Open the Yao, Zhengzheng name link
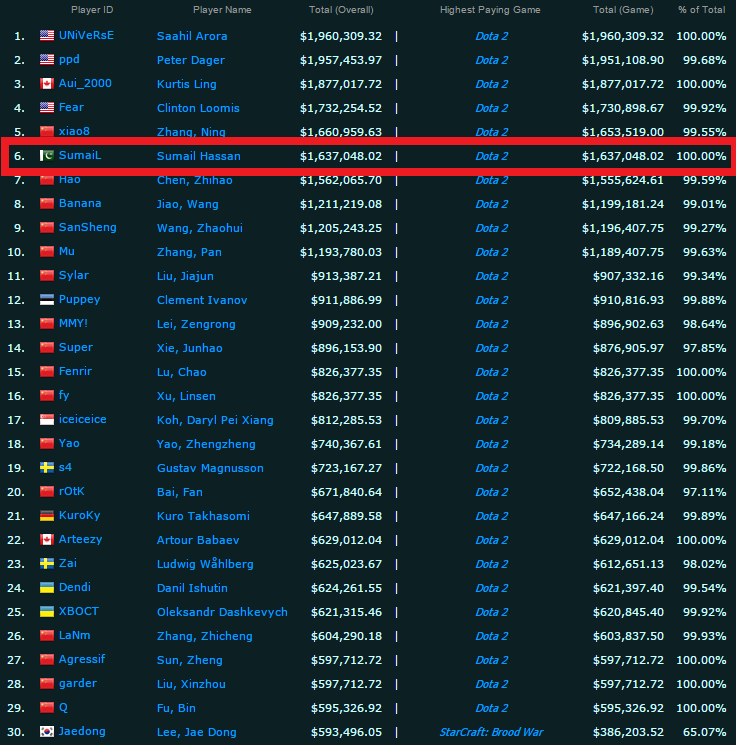This screenshot has width=736, height=745. [x=206, y=445]
